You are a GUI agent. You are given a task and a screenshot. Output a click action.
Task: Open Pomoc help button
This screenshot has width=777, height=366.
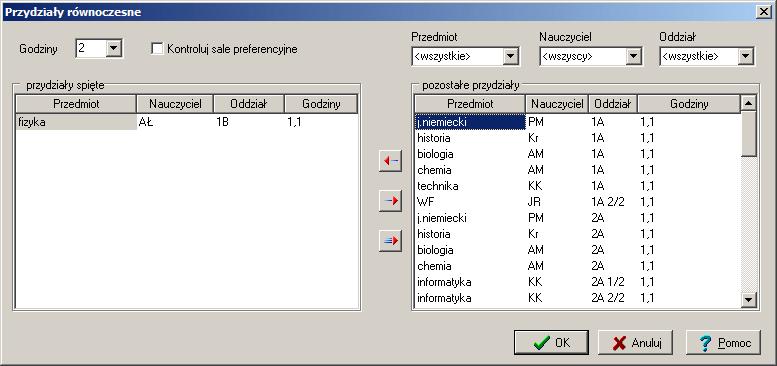click(x=723, y=342)
